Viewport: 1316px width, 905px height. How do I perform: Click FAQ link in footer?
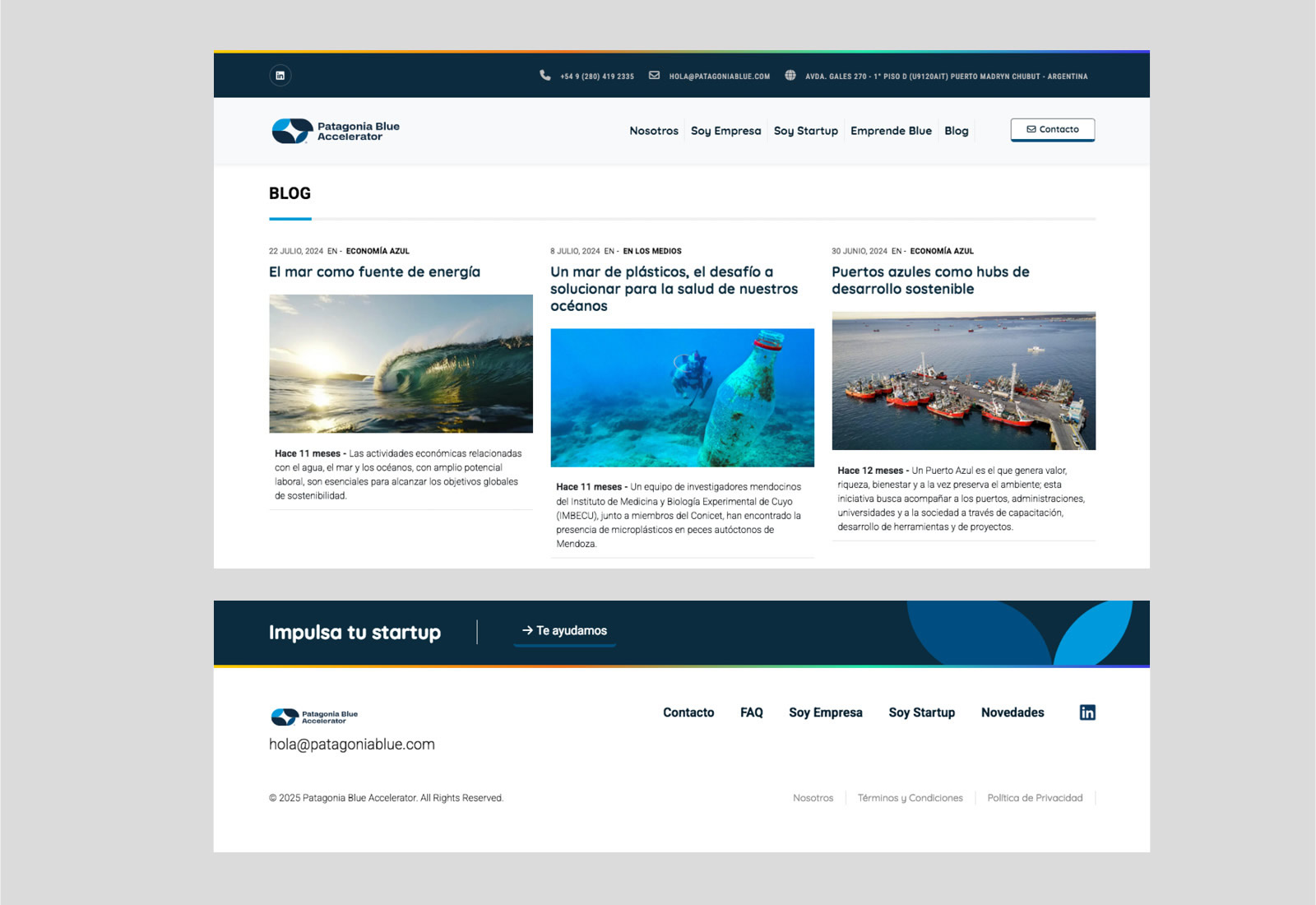coord(751,712)
